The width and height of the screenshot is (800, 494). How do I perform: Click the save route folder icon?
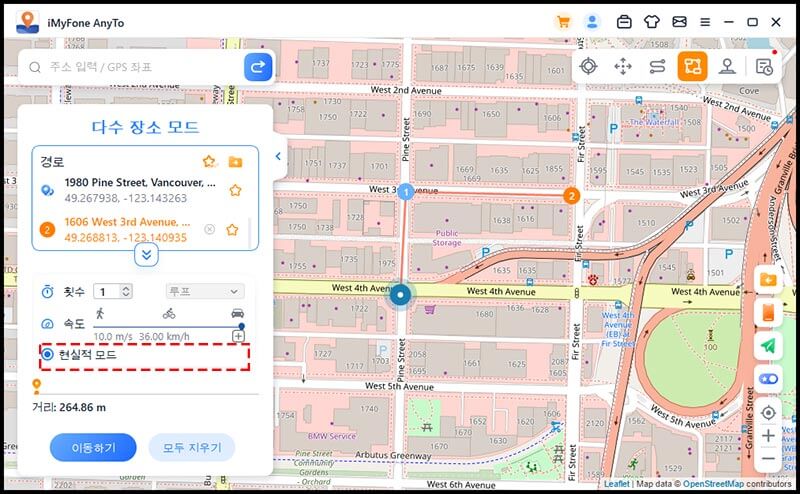point(235,162)
